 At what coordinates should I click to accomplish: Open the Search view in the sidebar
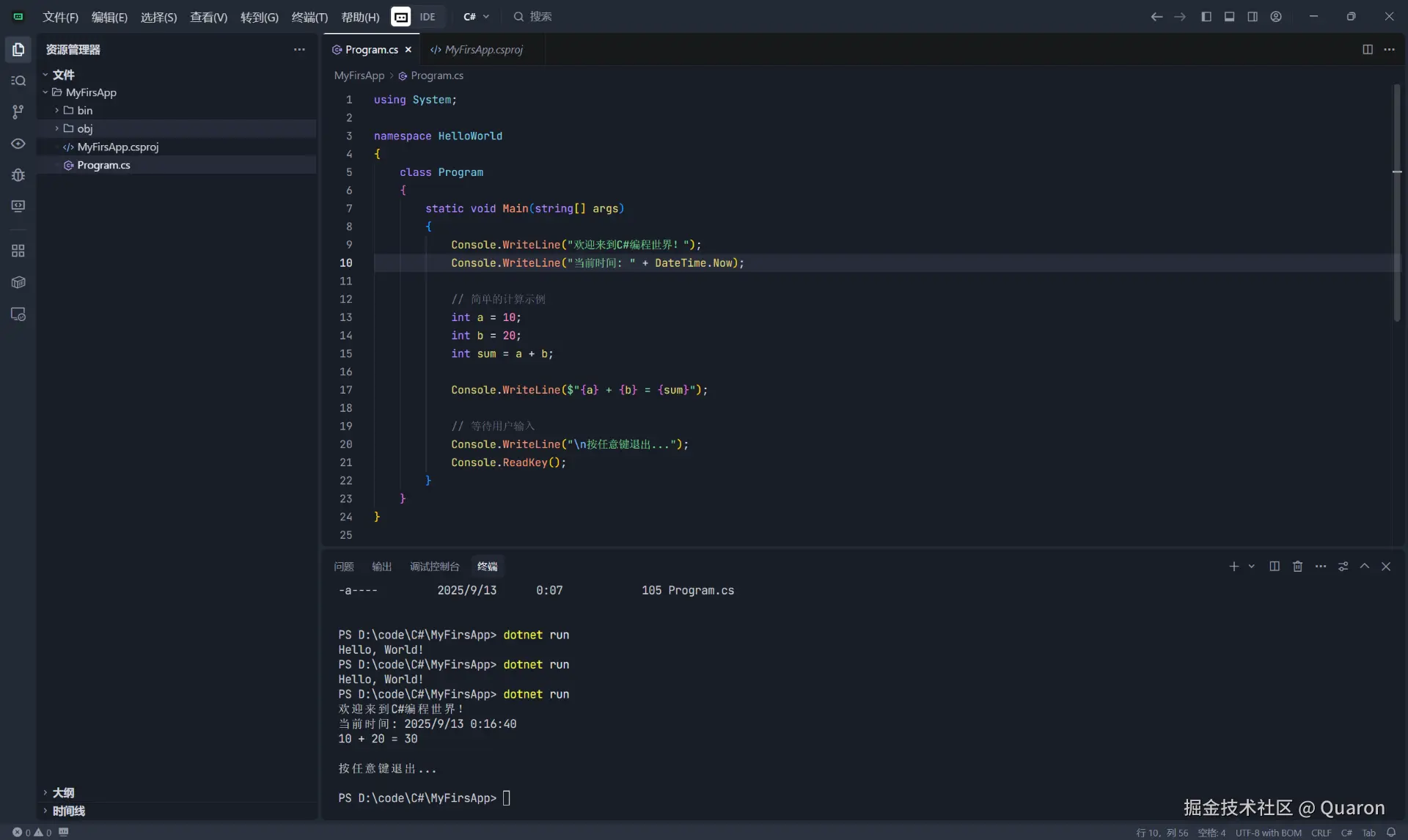click(x=18, y=81)
